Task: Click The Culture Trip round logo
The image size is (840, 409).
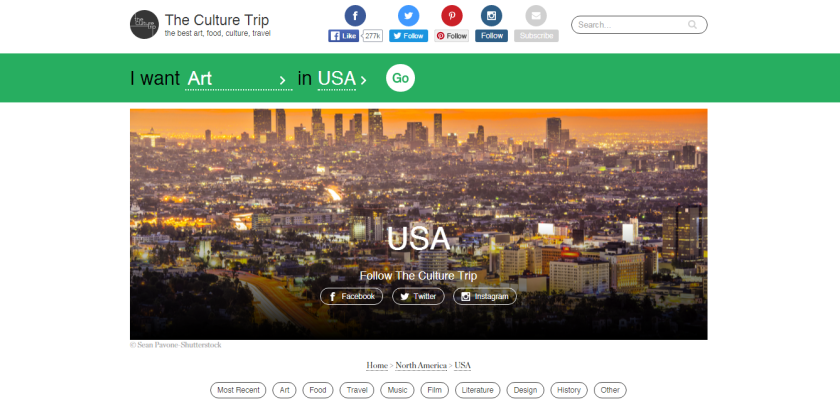Action: (144, 25)
